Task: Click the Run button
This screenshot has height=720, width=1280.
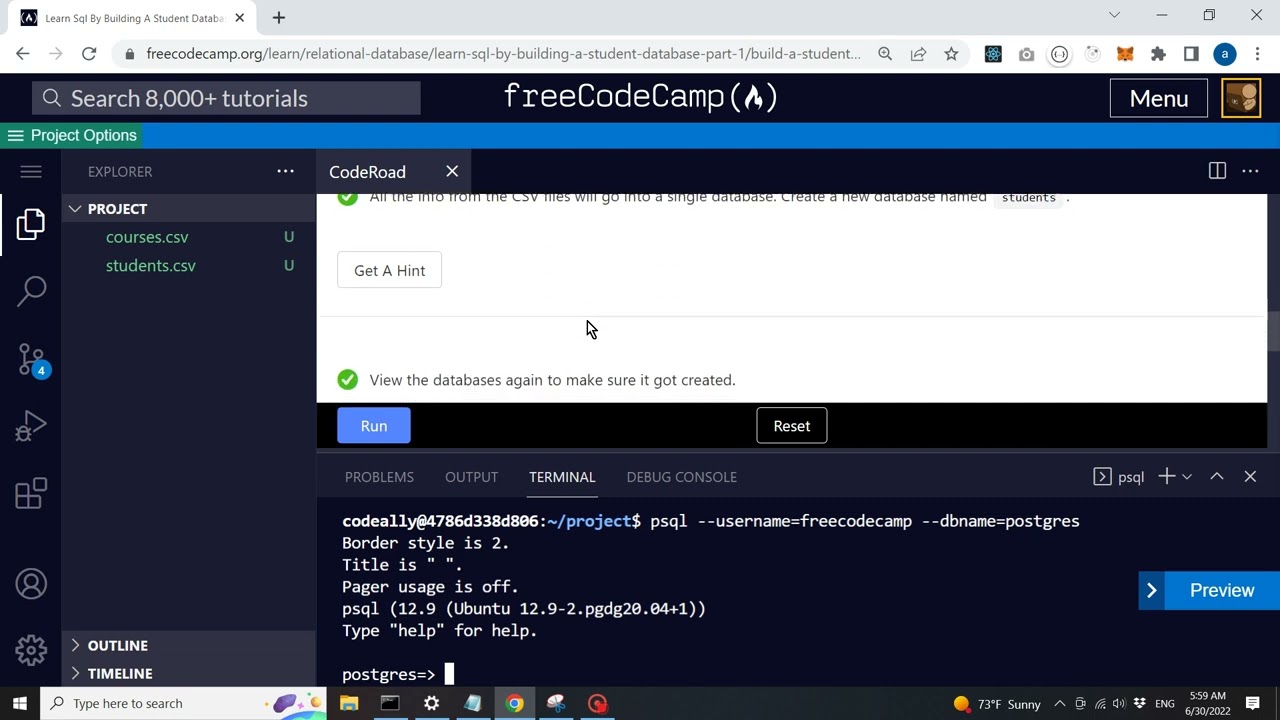Action: coord(374,426)
